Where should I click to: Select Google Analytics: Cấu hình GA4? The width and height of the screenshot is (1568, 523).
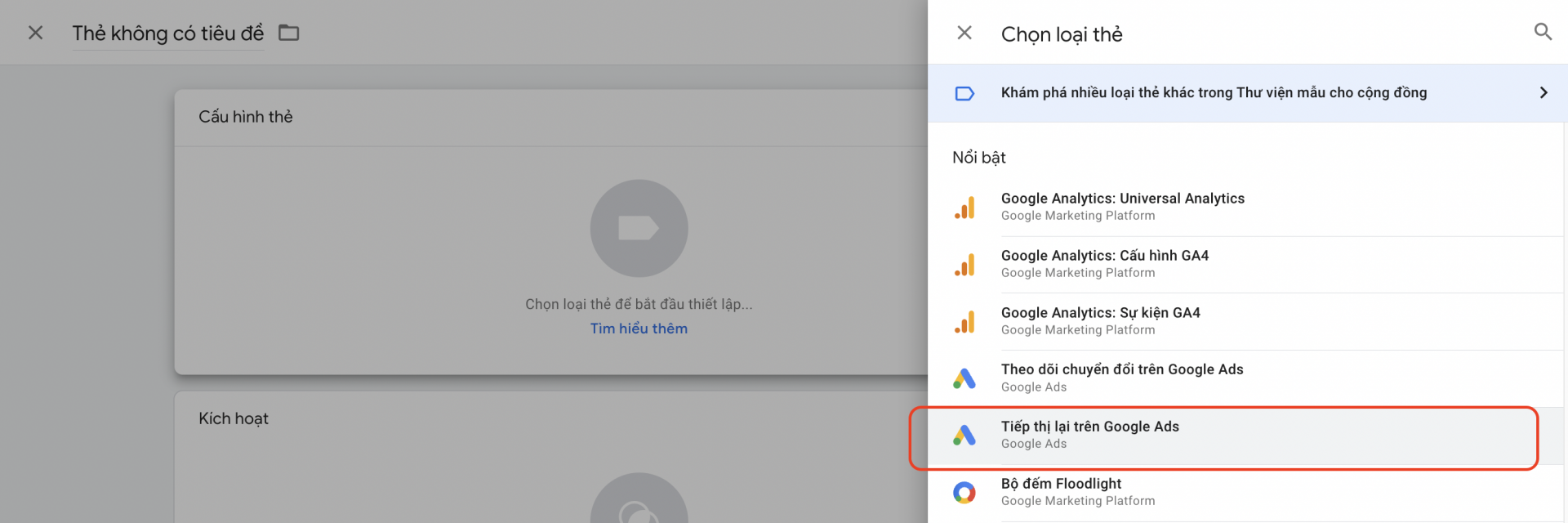point(1248,265)
